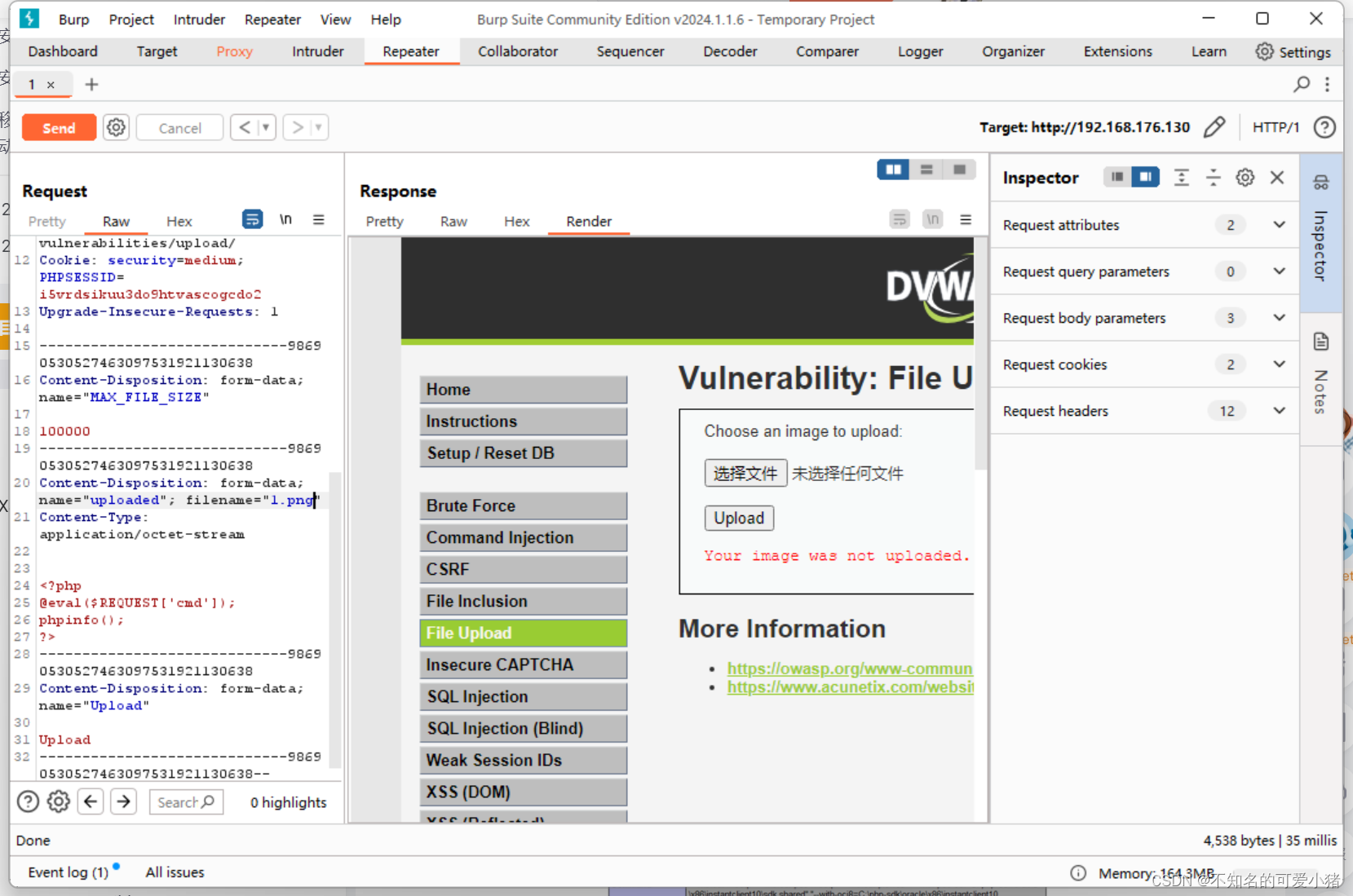Expand Request headers section
Screen dimensions: 1353x896
click(x=1144, y=411)
